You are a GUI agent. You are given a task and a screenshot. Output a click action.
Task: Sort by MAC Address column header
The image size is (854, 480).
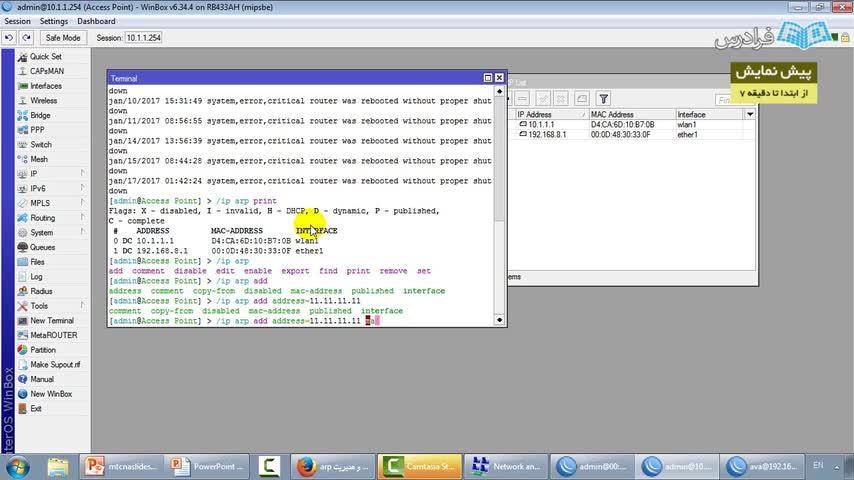click(x=632, y=114)
